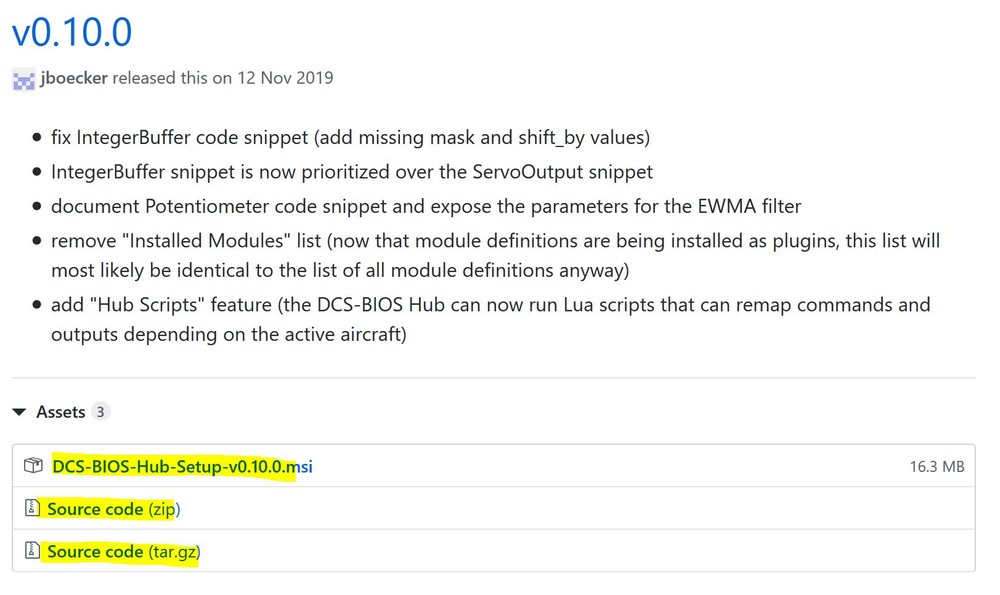Click the Assets heading label
The image size is (1000, 595).
(60, 412)
